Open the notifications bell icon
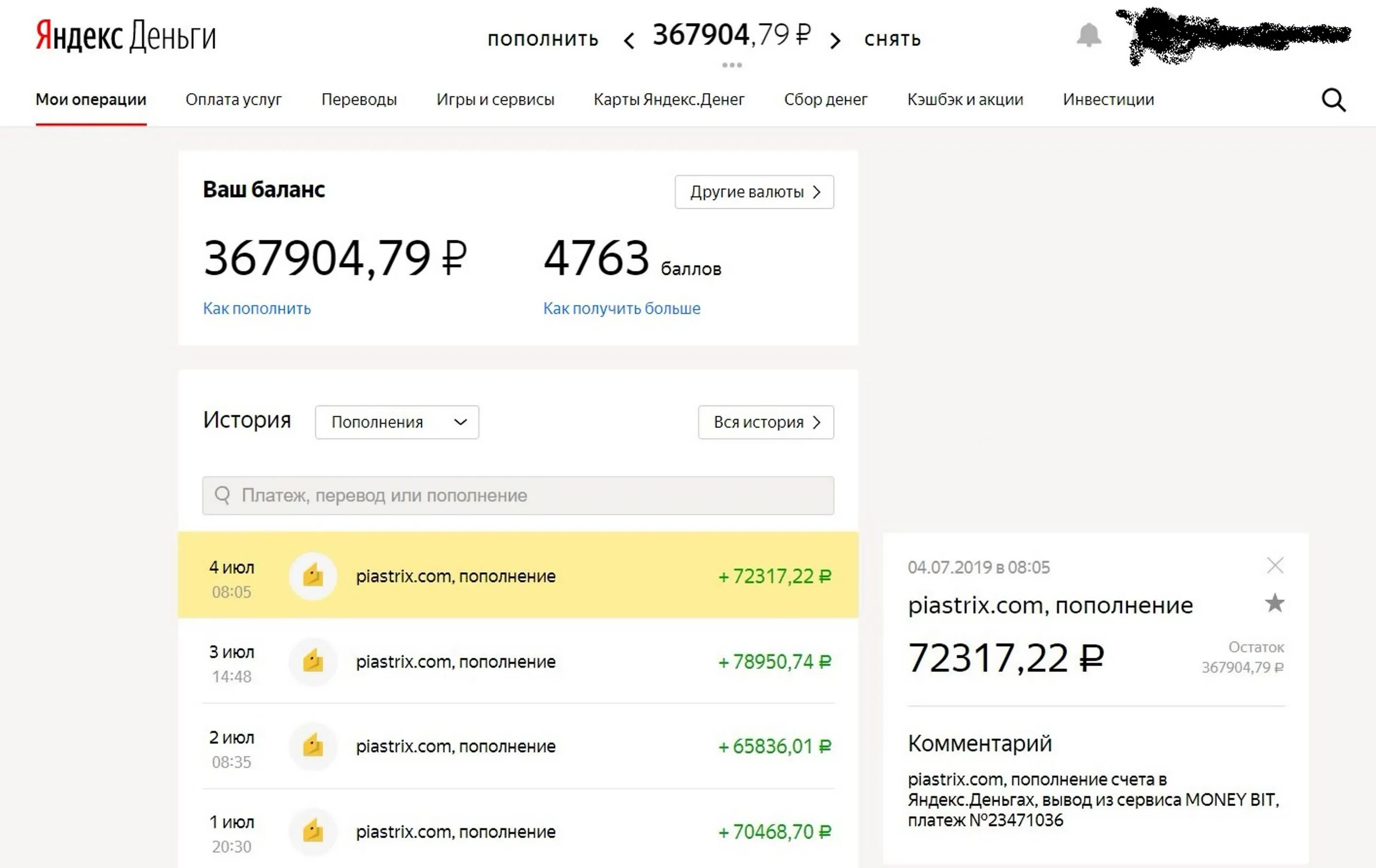The width and height of the screenshot is (1376, 868). pyautogui.click(x=1088, y=35)
